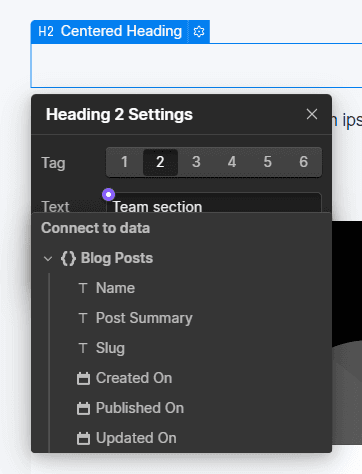Click the text icon beside Name

(83, 288)
